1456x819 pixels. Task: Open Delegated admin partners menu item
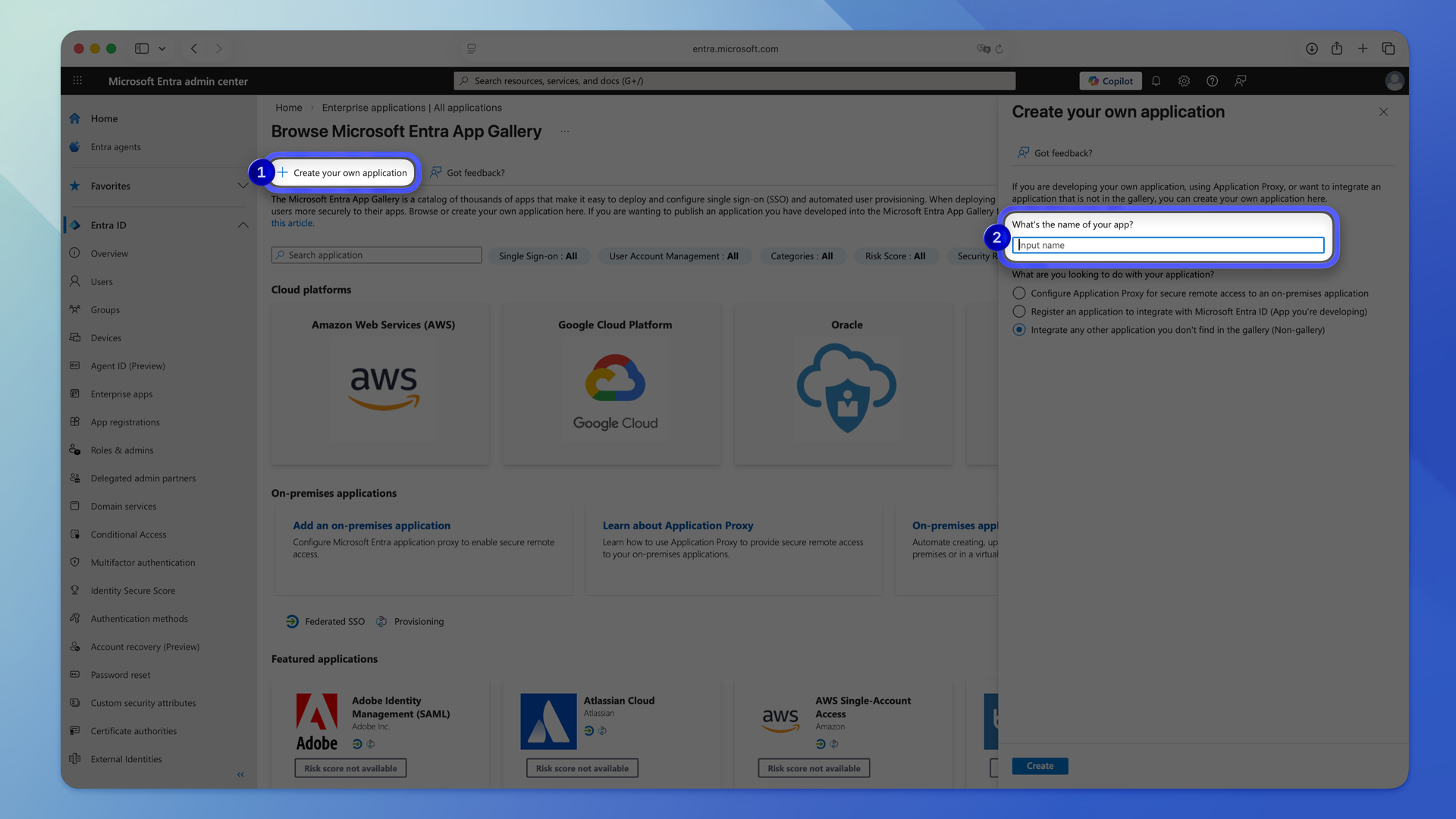click(x=143, y=478)
